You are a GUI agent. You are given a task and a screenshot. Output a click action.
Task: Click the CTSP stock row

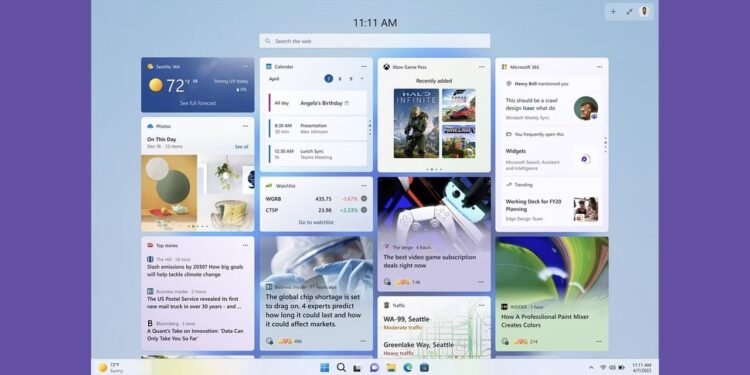[x=316, y=210]
